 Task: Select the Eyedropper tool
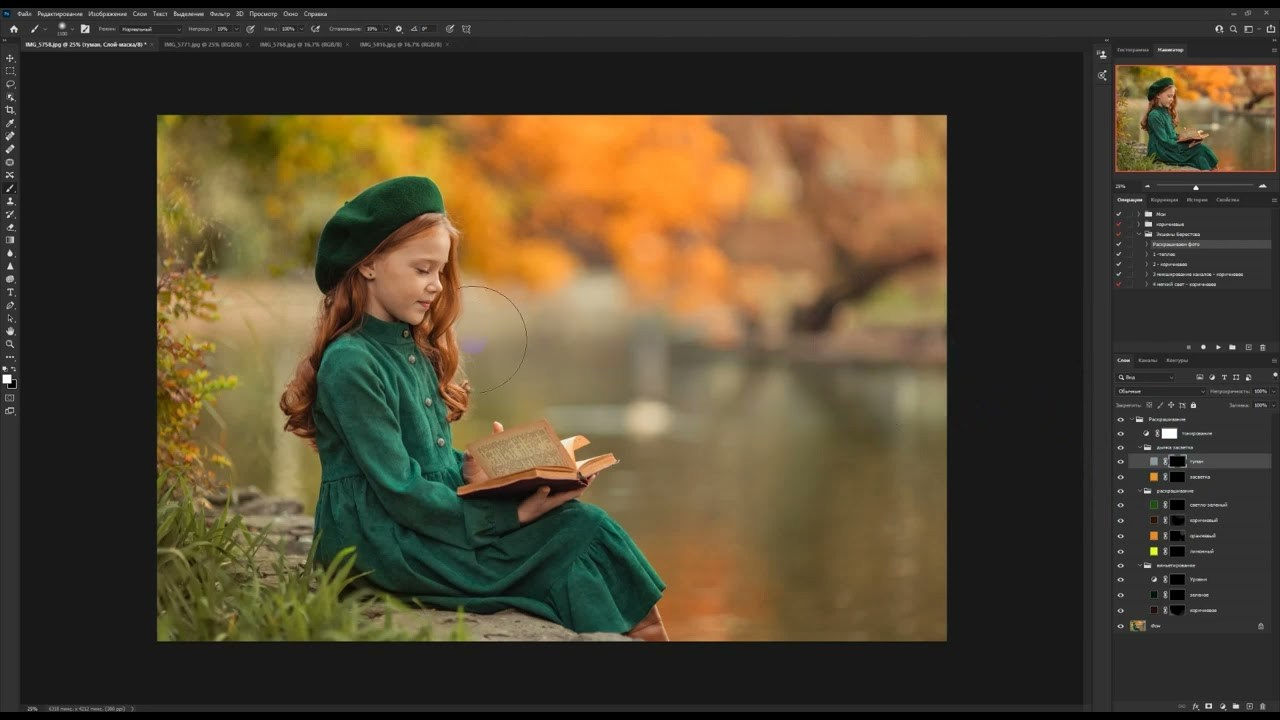tap(10, 123)
